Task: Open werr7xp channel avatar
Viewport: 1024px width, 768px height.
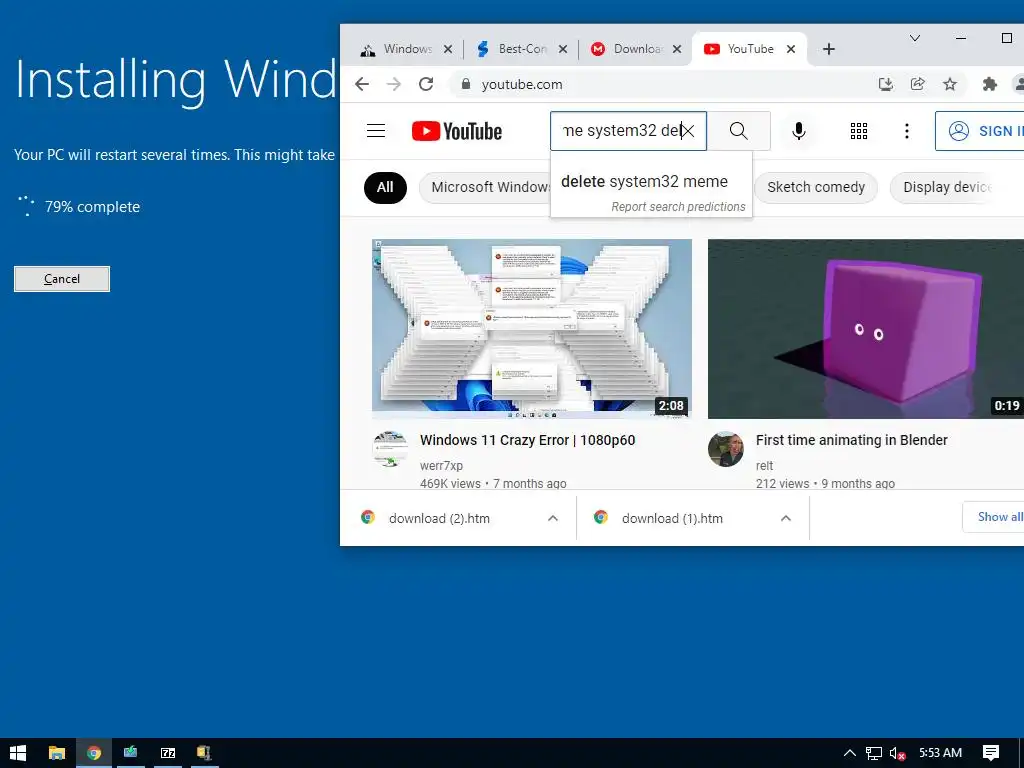Action: click(391, 449)
